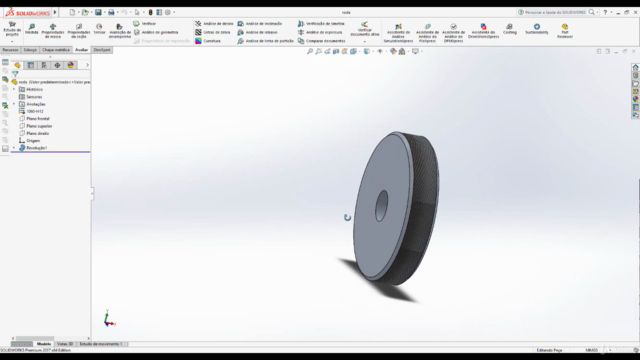Click the Print icon

pos(111,12)
